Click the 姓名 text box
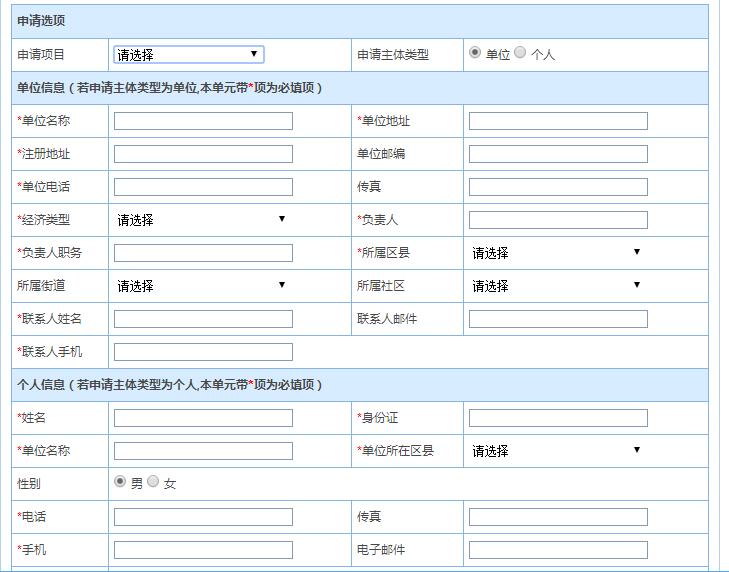 [203, 418]
